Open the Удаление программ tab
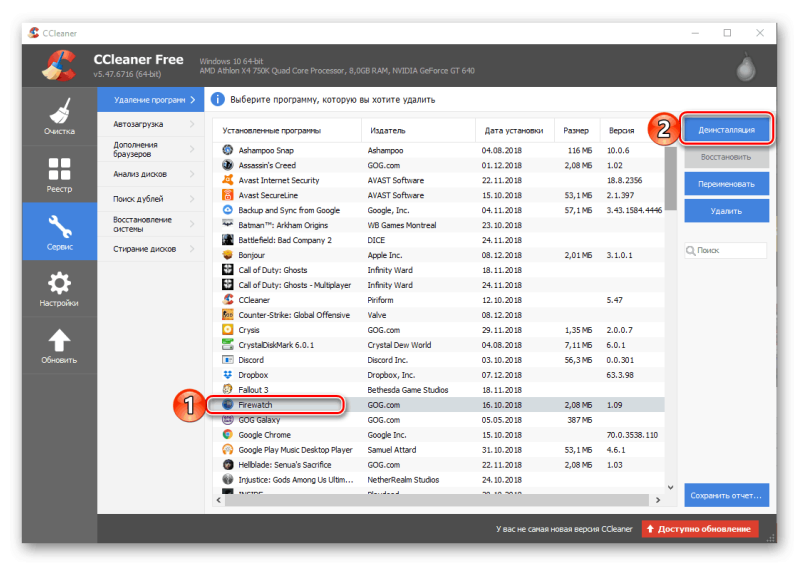This screenshot has height=566, width=800. click(151, 100)
